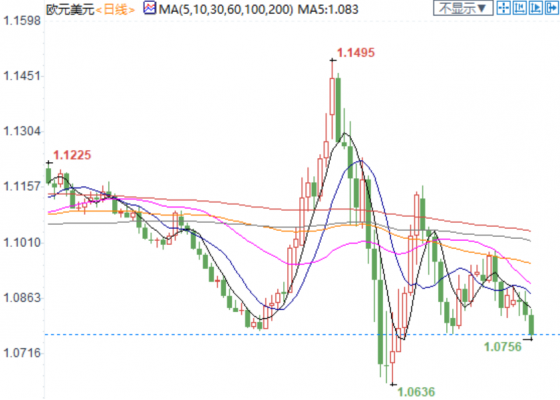Image resolution: width=560 pixels, height=400 pixels.
Task: Click the jump-to-latest arrow icon
Action: click(552, 8)
